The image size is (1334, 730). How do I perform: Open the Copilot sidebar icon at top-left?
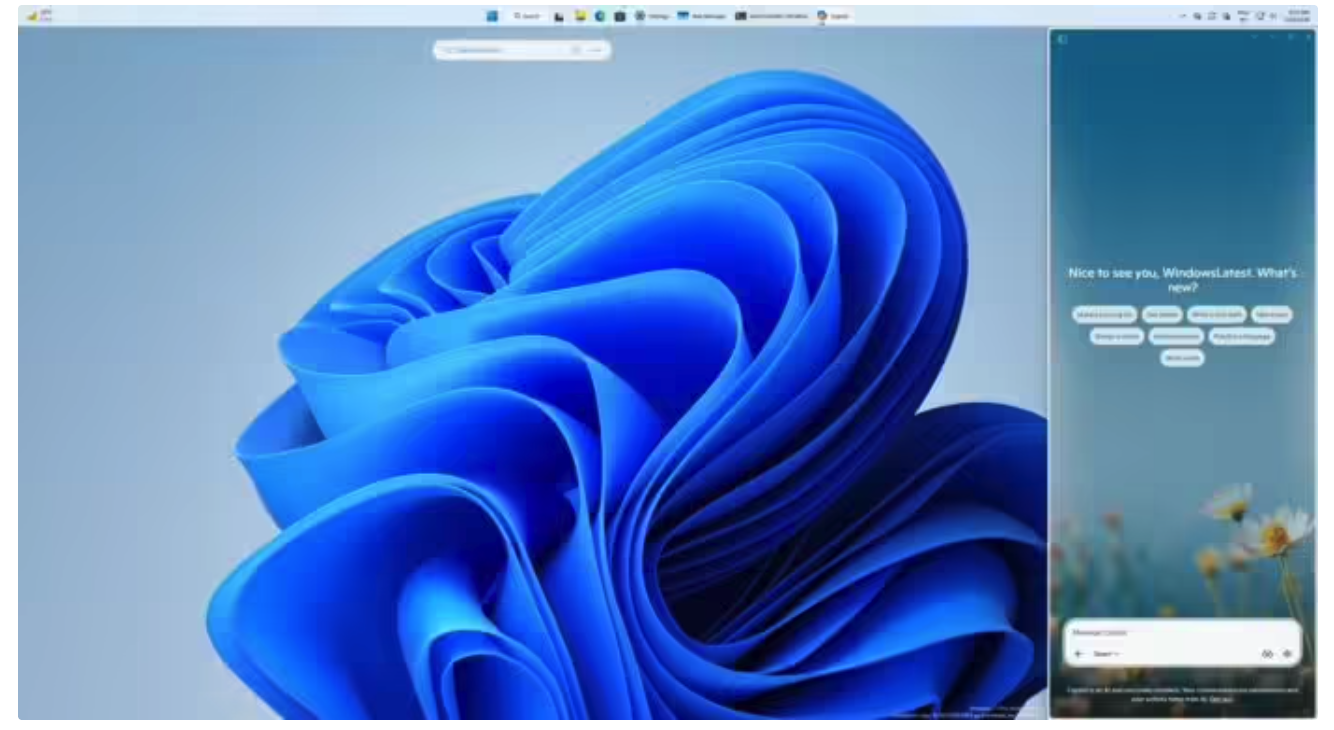click(x=1062, y=39)
